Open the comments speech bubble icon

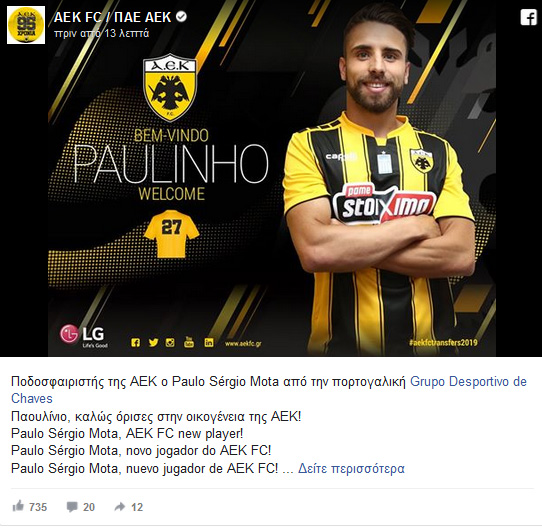point(72,507)
